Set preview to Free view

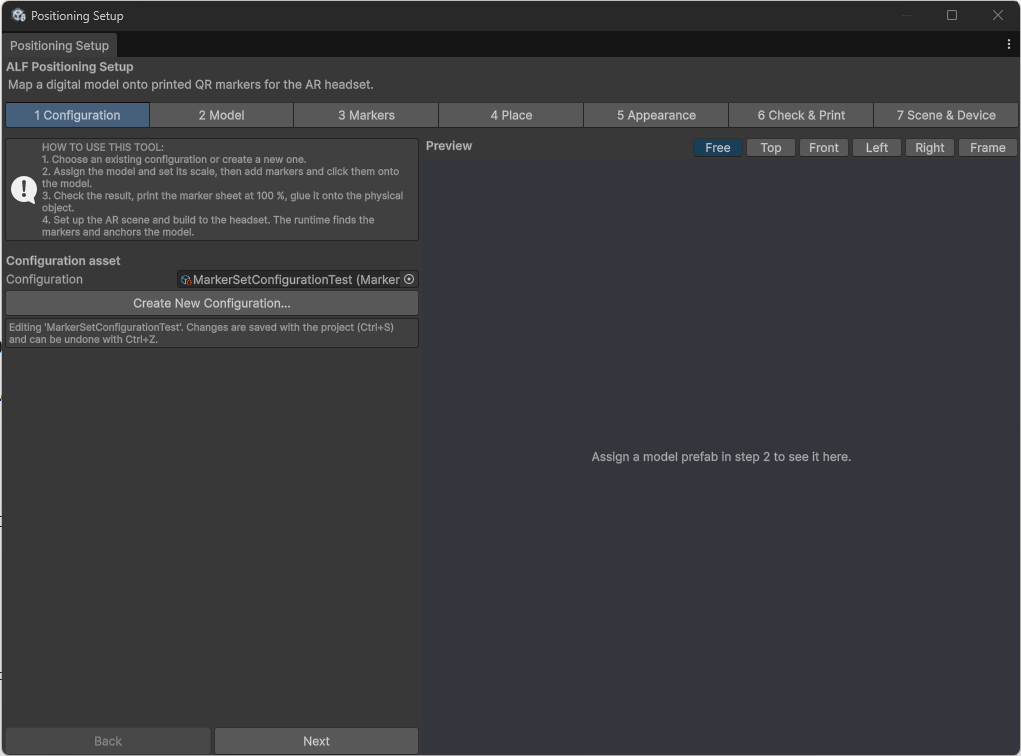coord(718,148)
